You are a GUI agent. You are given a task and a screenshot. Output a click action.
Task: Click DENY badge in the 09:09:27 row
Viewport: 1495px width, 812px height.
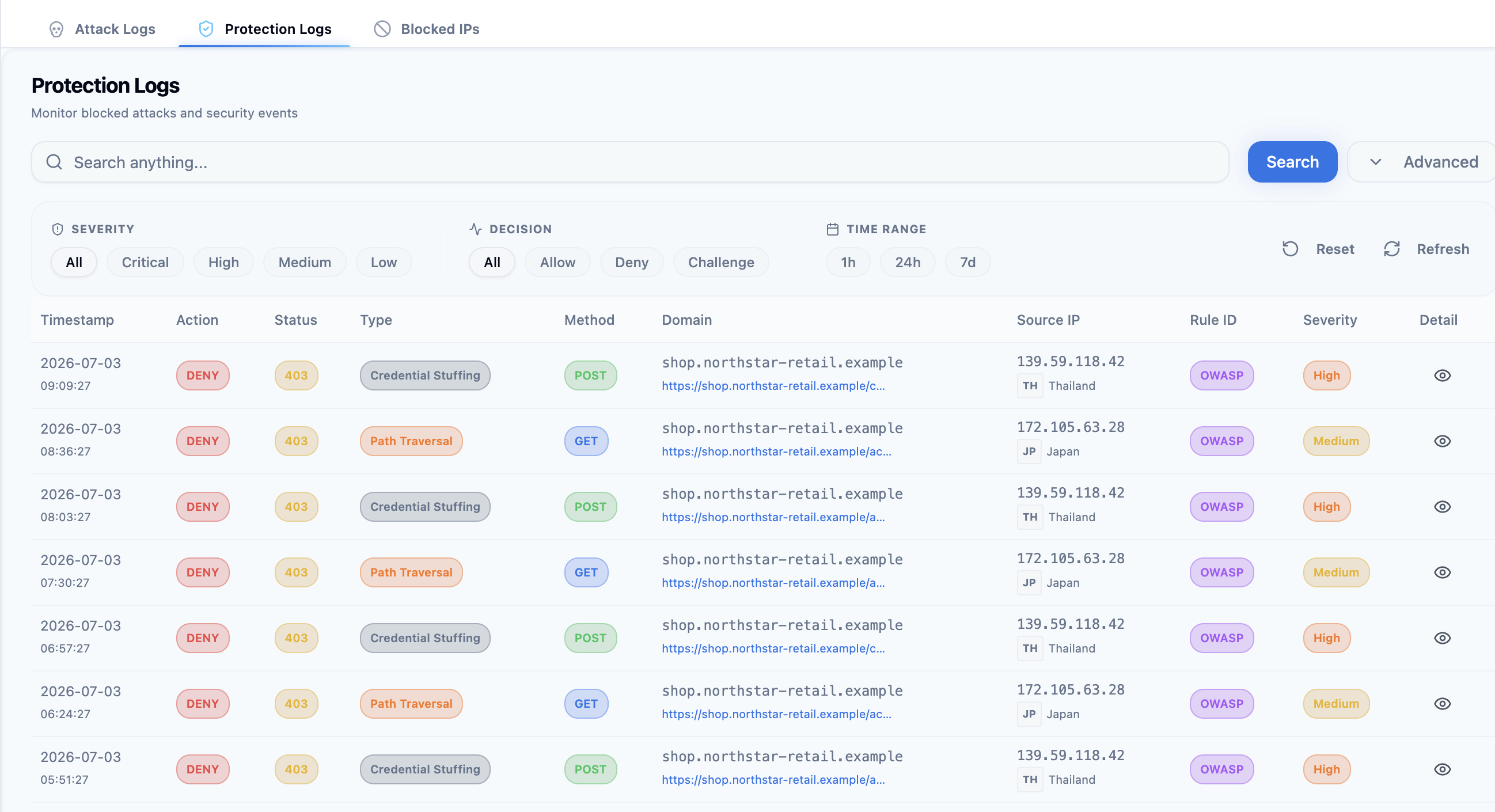pyautogui.click(x=203, y=375)
